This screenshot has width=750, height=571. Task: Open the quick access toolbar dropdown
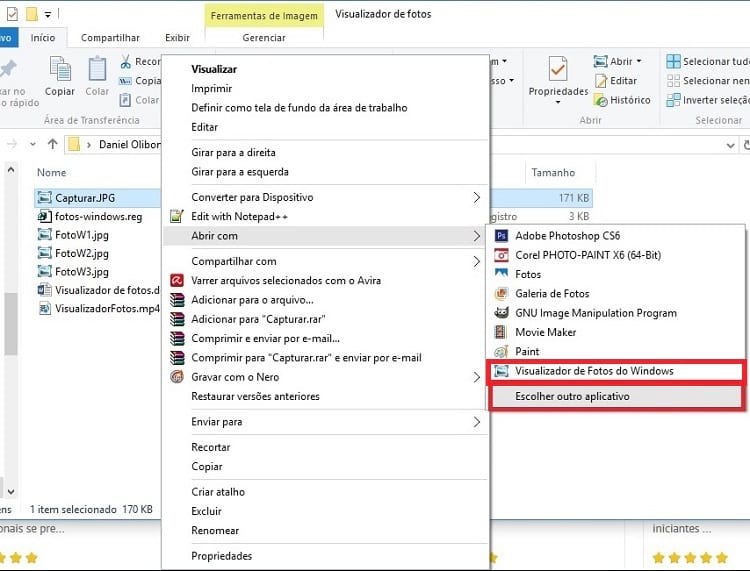coord(48,15)
